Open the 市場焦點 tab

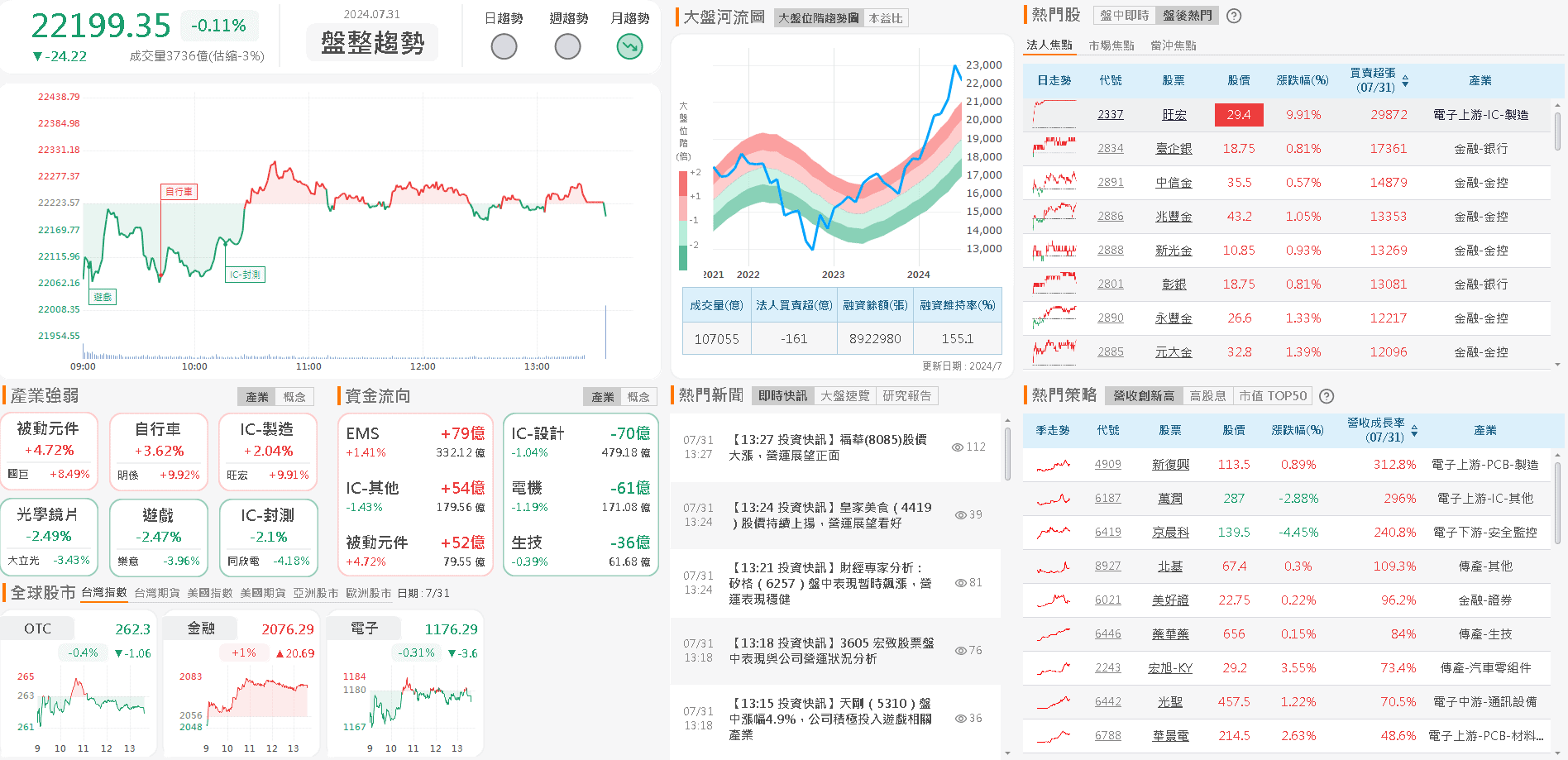click(x=1111, y=45)
